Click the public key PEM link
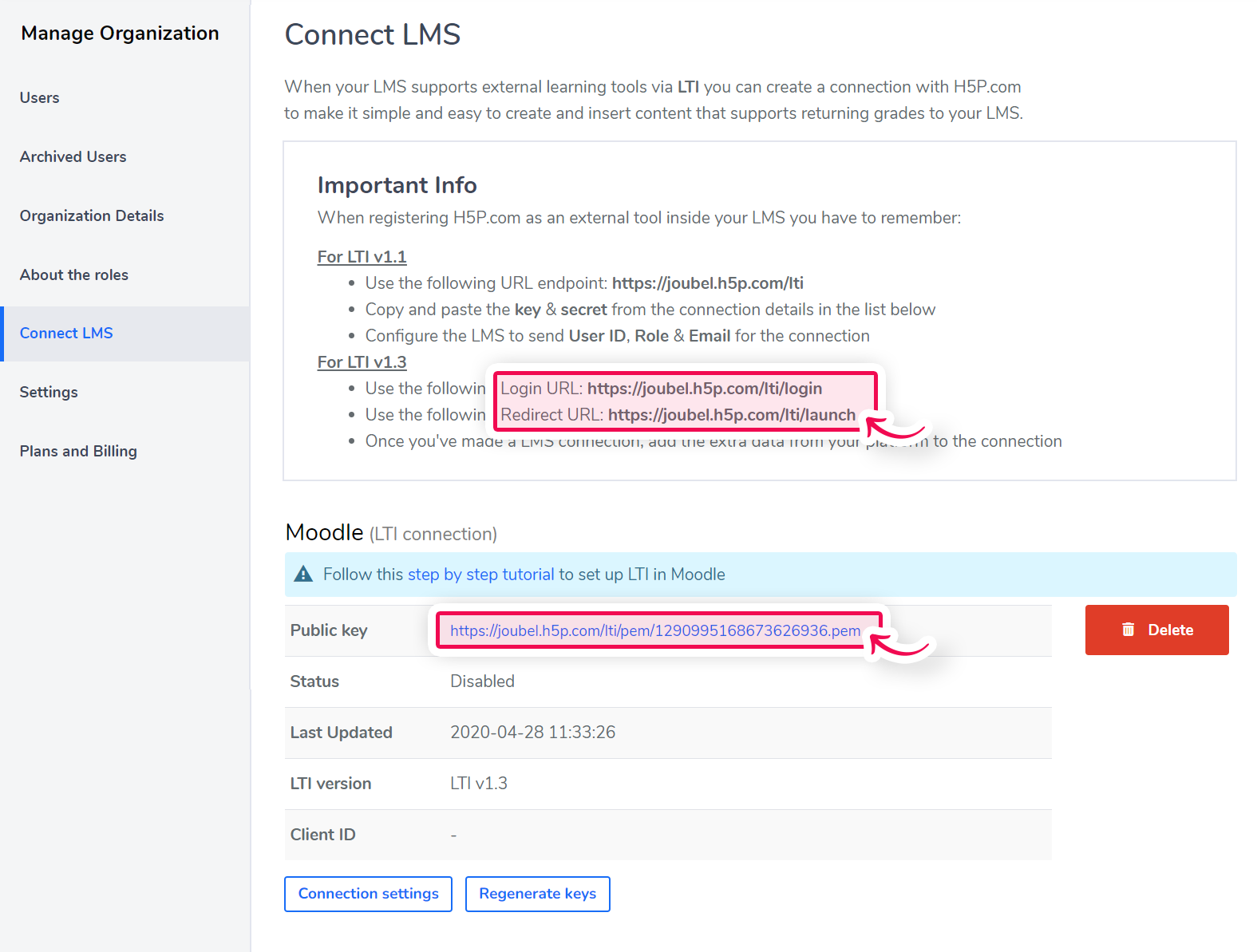Viewport: 1257px width, 952px height. 655,630
